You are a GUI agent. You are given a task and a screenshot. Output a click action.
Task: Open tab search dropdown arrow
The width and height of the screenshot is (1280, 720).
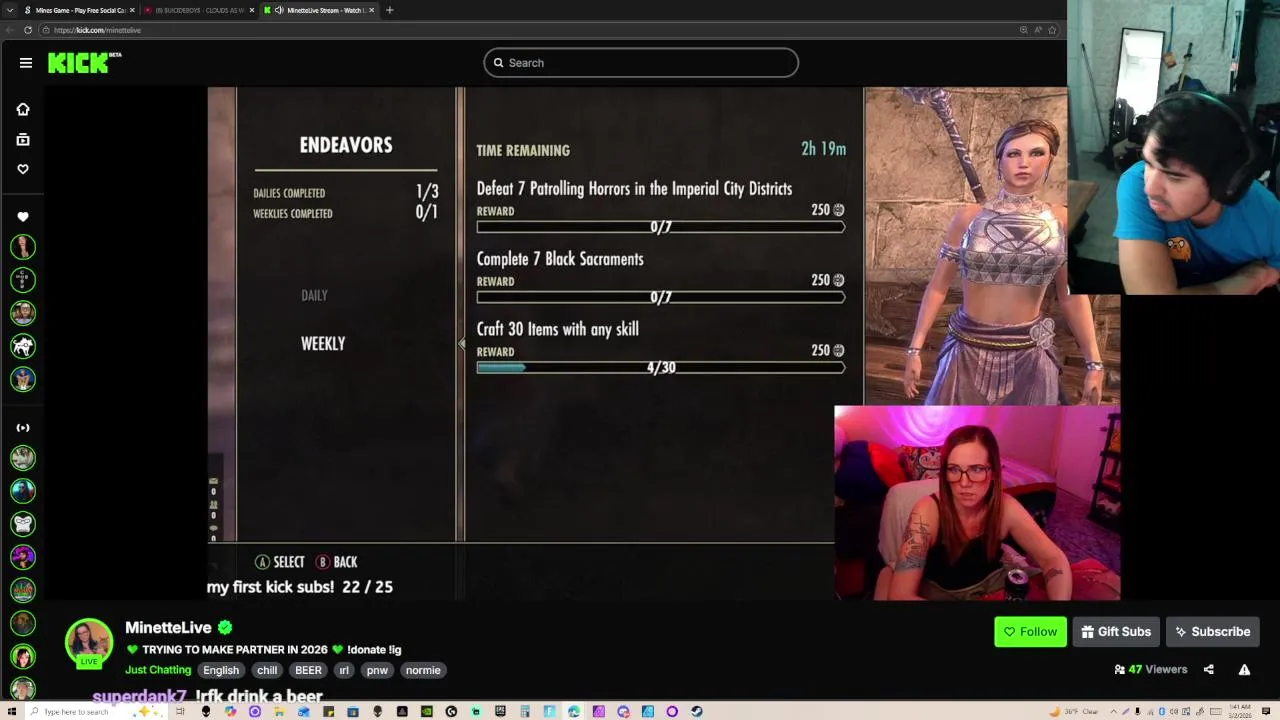click(10, 10)
